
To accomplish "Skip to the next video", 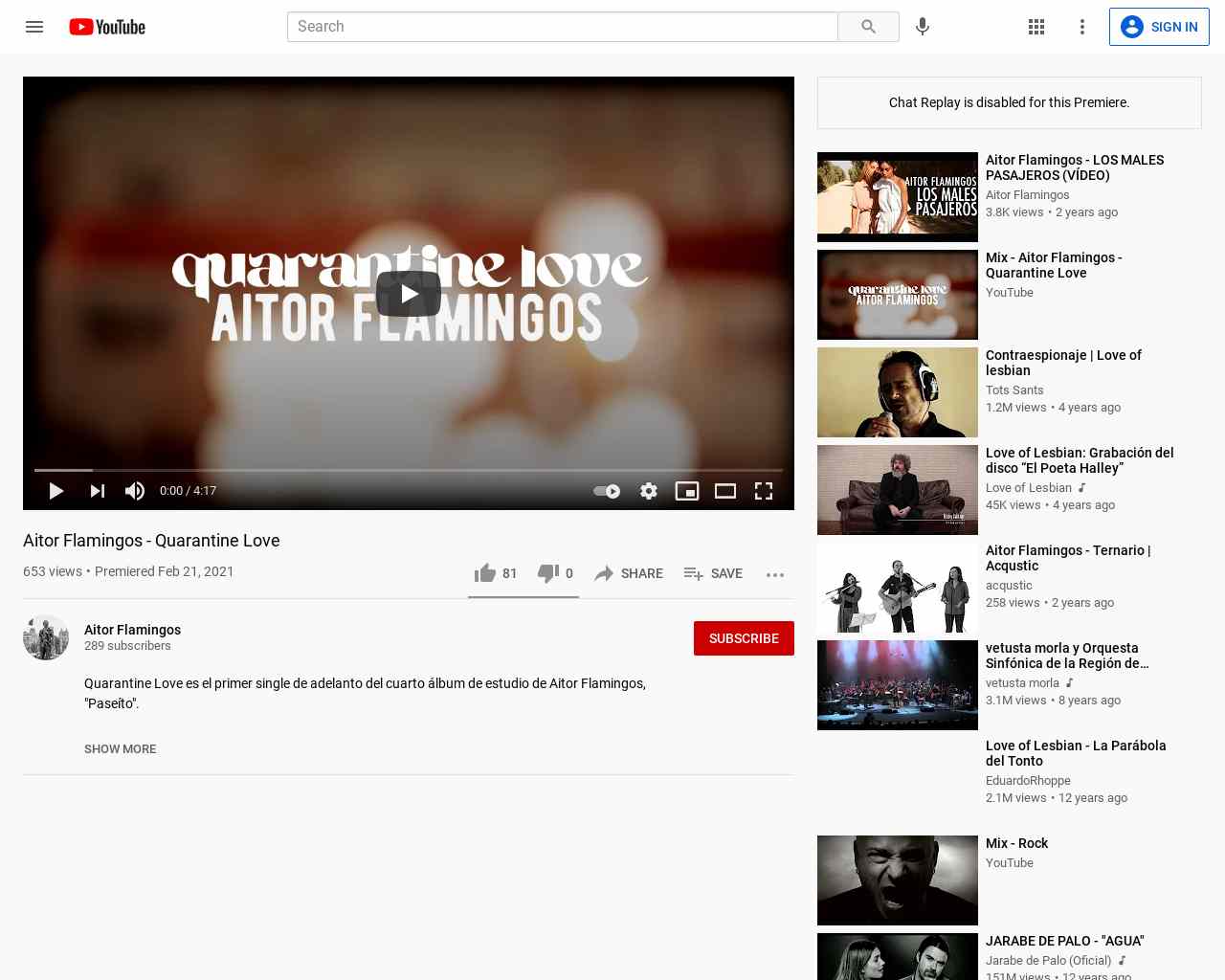I will [x=98, y=491].
